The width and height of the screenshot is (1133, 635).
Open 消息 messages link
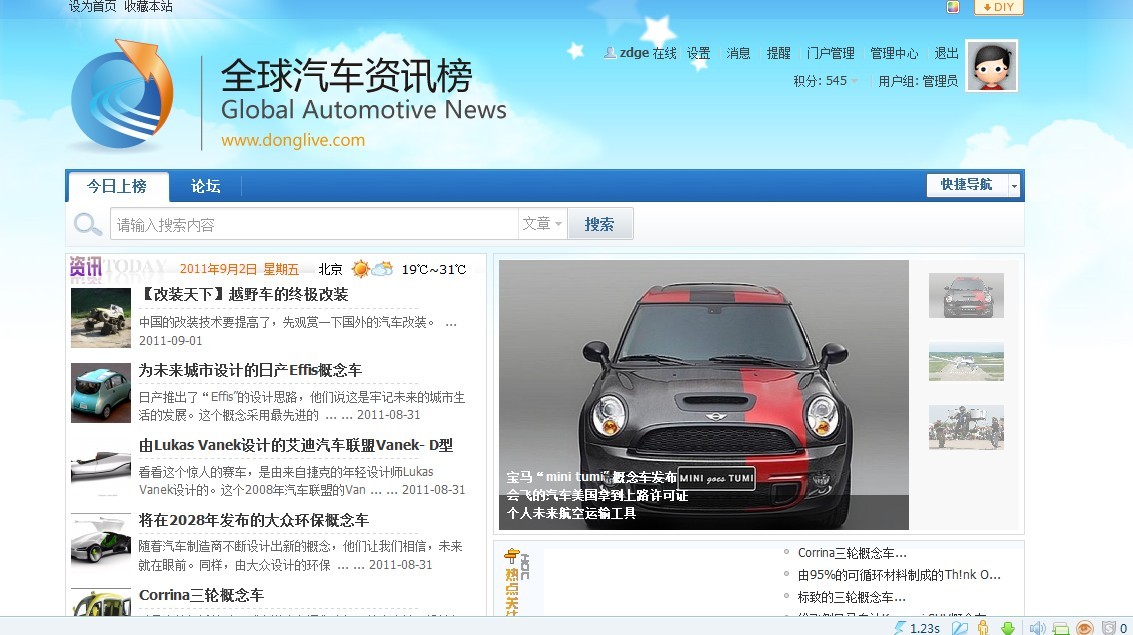pyautogui.click(x=738, y=53)
